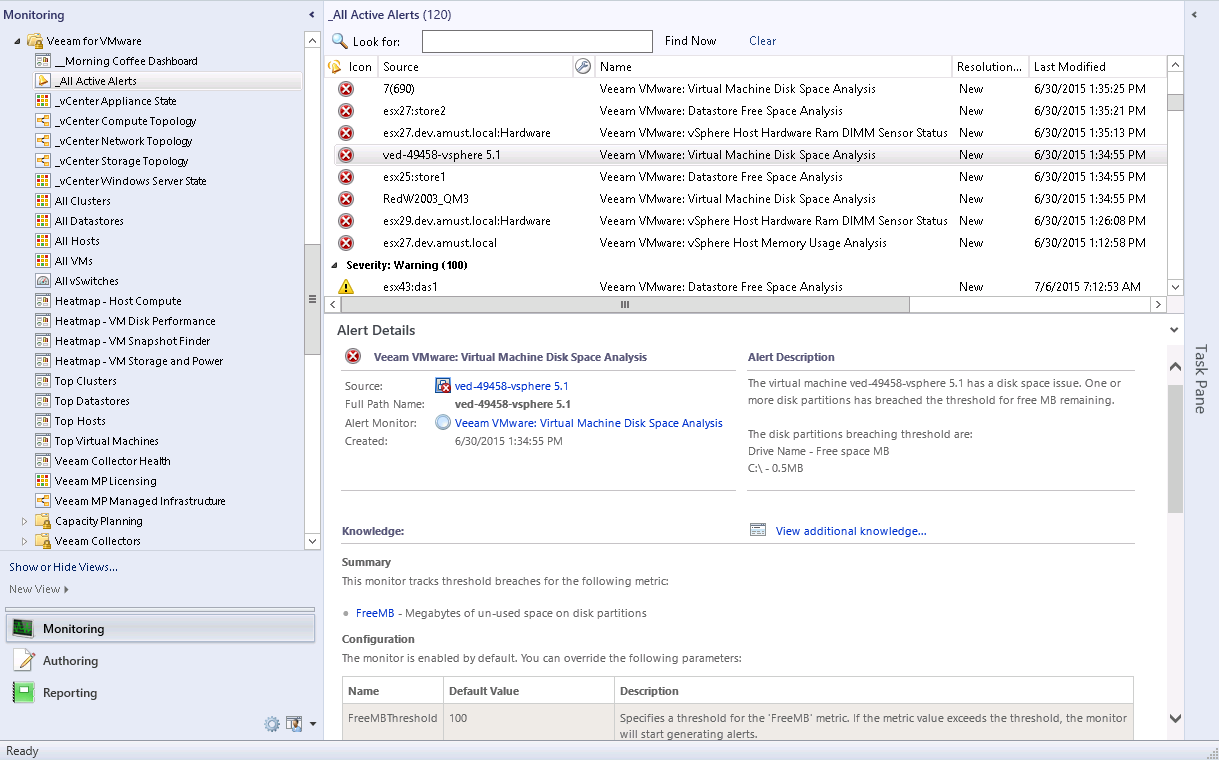Screen dimensions: 1219x760
Task: Click the Look for search field
Action: click(537, 41)
